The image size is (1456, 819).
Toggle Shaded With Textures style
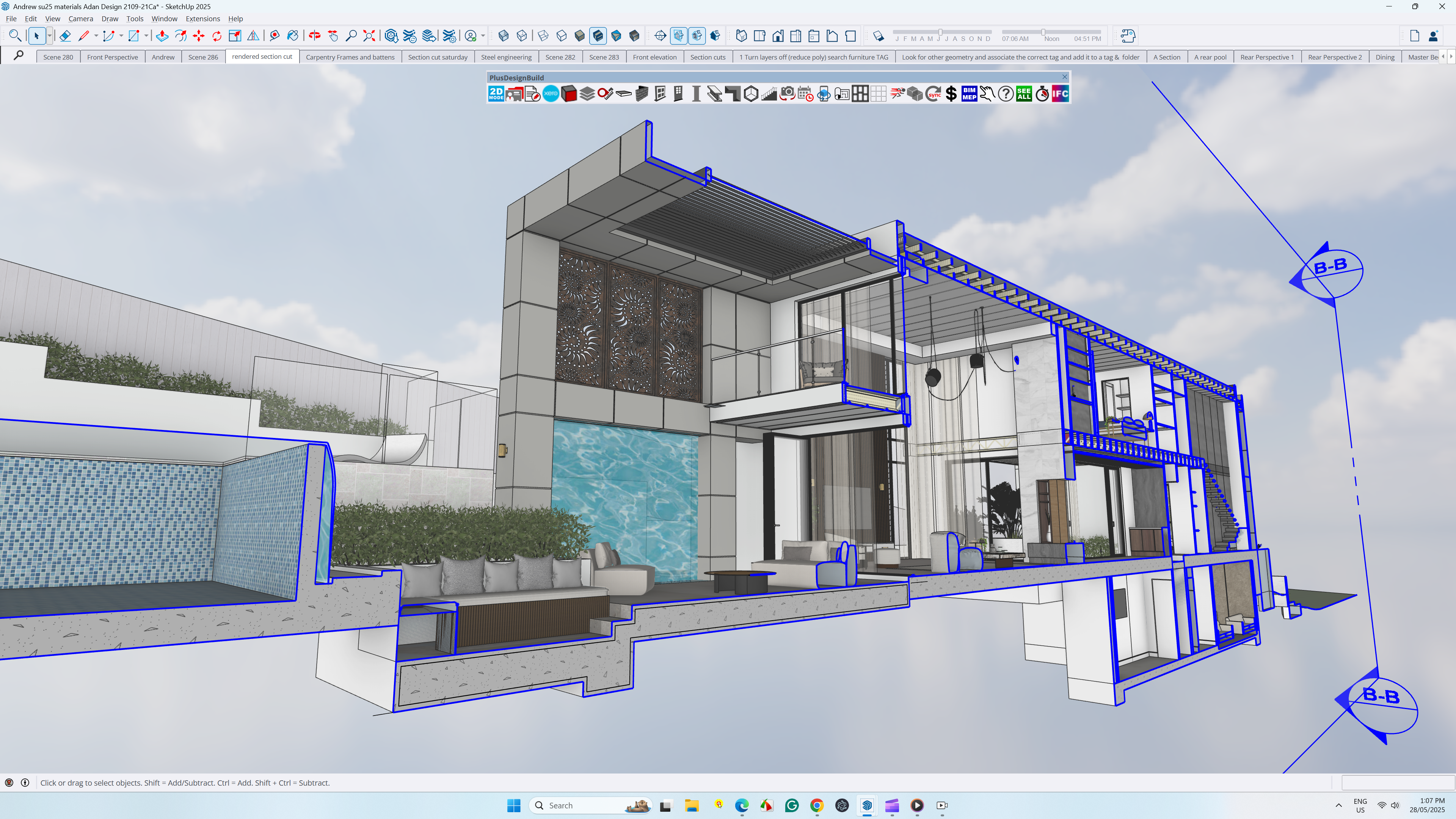click(x=598, y=36)
